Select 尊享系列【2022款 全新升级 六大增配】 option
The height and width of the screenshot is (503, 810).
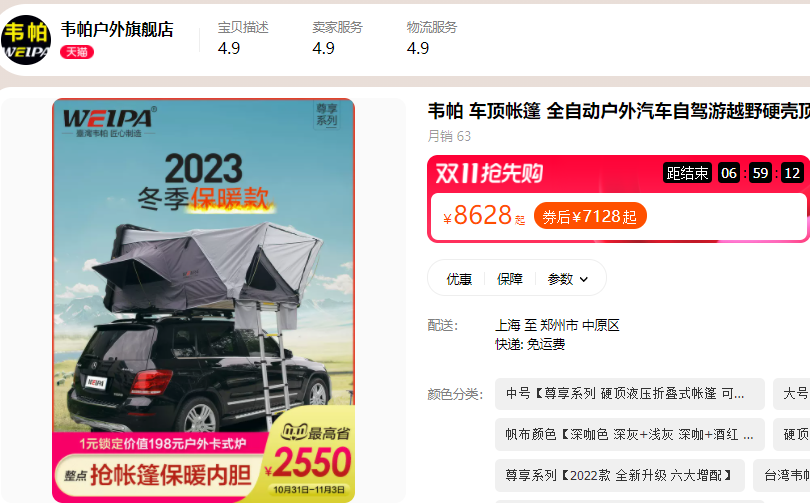coord(619,476)
